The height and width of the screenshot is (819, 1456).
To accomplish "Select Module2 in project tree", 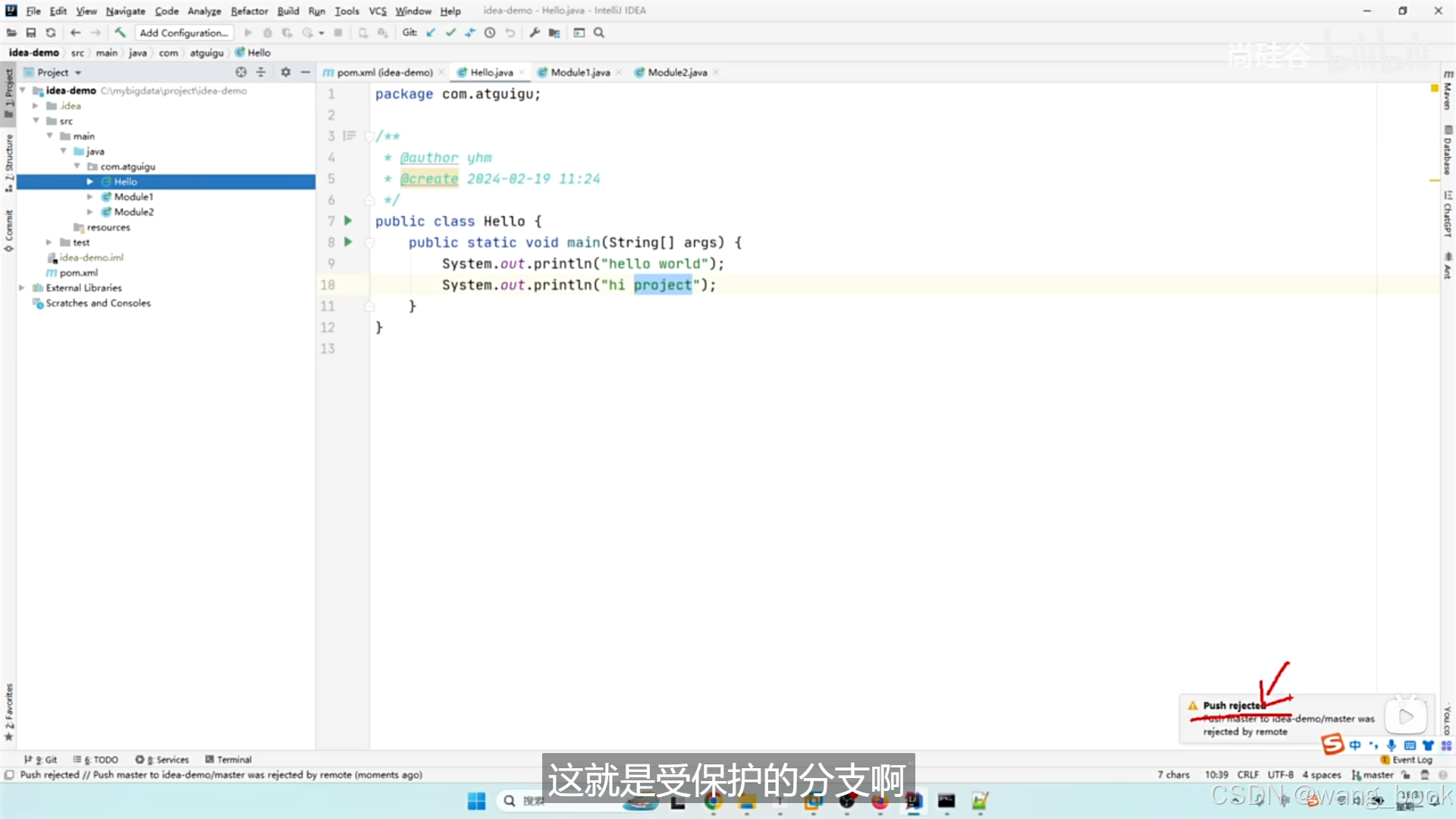I will pos(133,212).
